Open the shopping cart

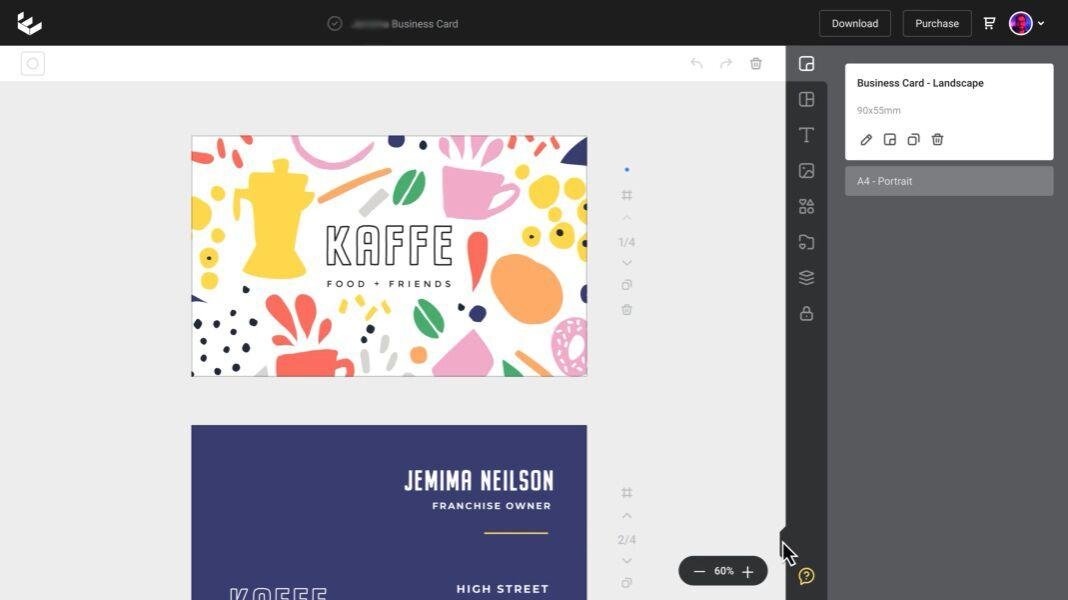[989, 23]
